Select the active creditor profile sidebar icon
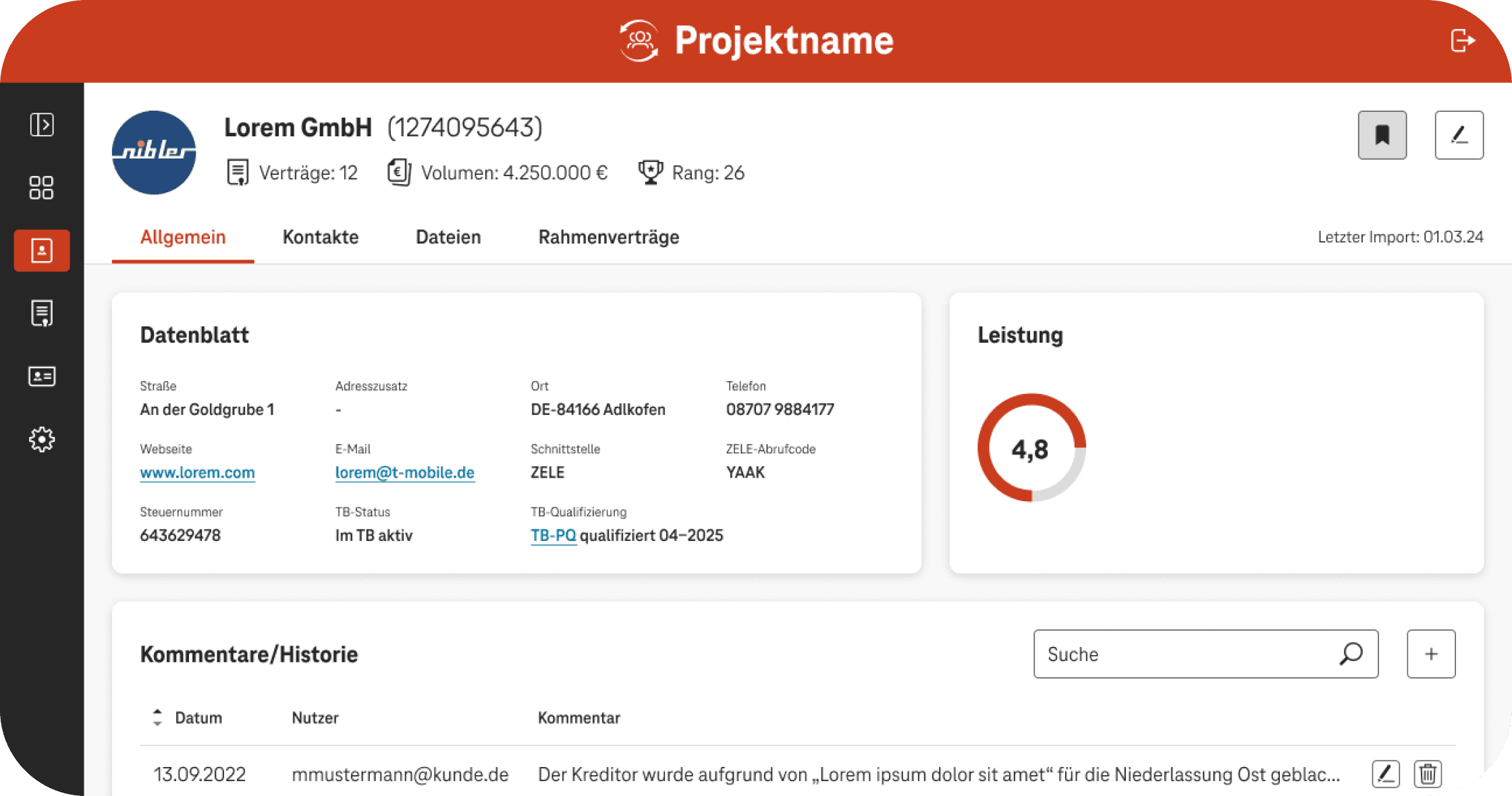Image resolution: width=1512 pixels, height=796 pixels. click(x=42, y=251)
